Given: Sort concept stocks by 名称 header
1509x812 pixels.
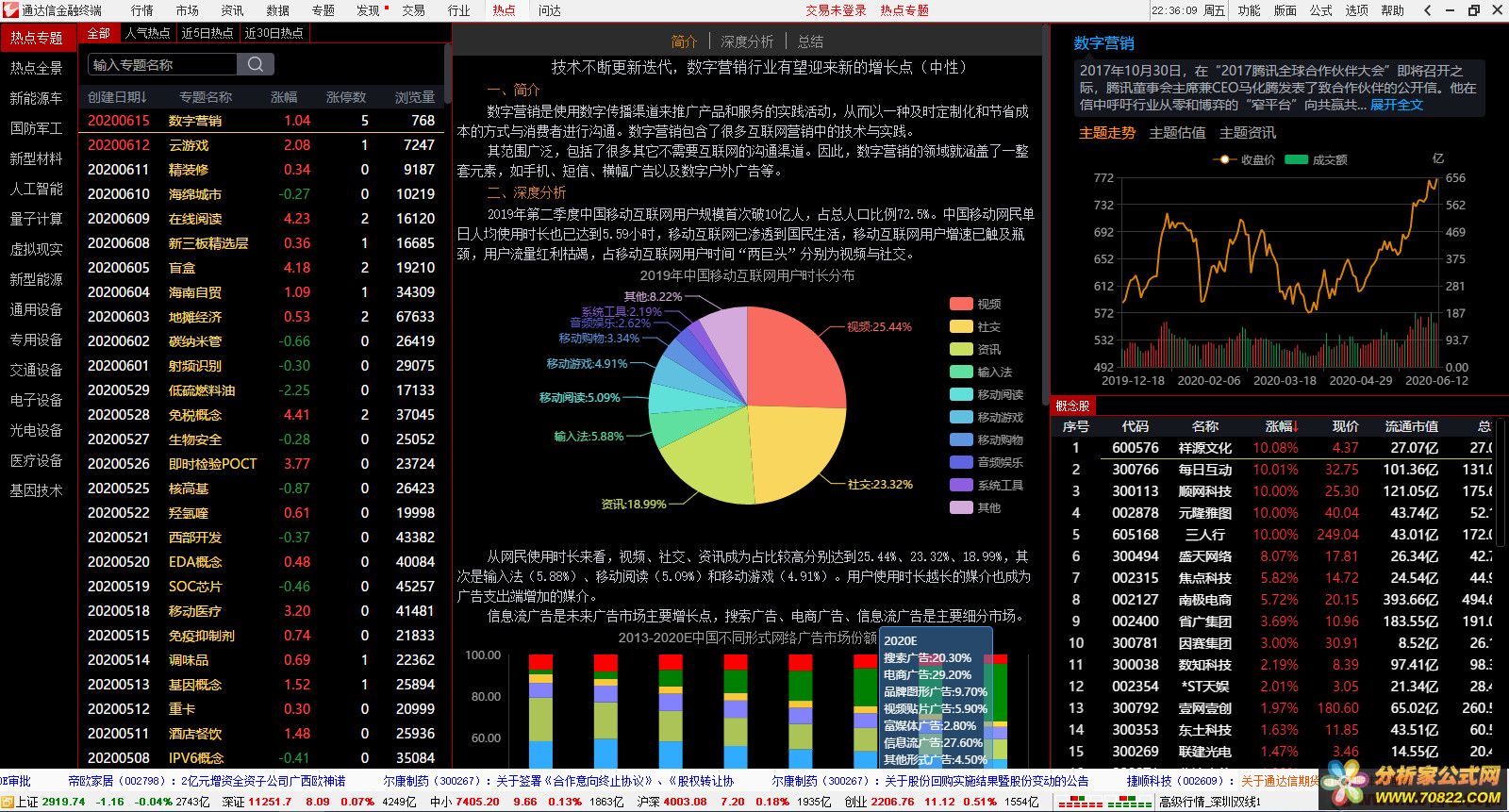Looking at the screenshot, I should point(1205,426).
